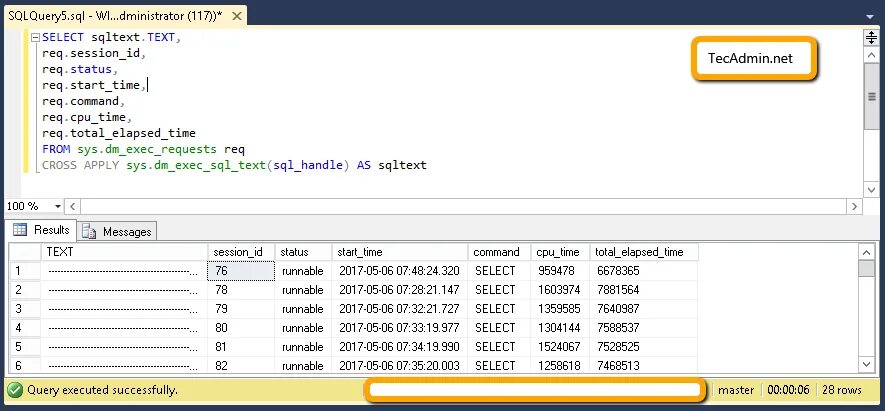Collapse the SELECT statement outline block
Image resolution: width=885 pixels, height=411 pixels.
(35, 38)
